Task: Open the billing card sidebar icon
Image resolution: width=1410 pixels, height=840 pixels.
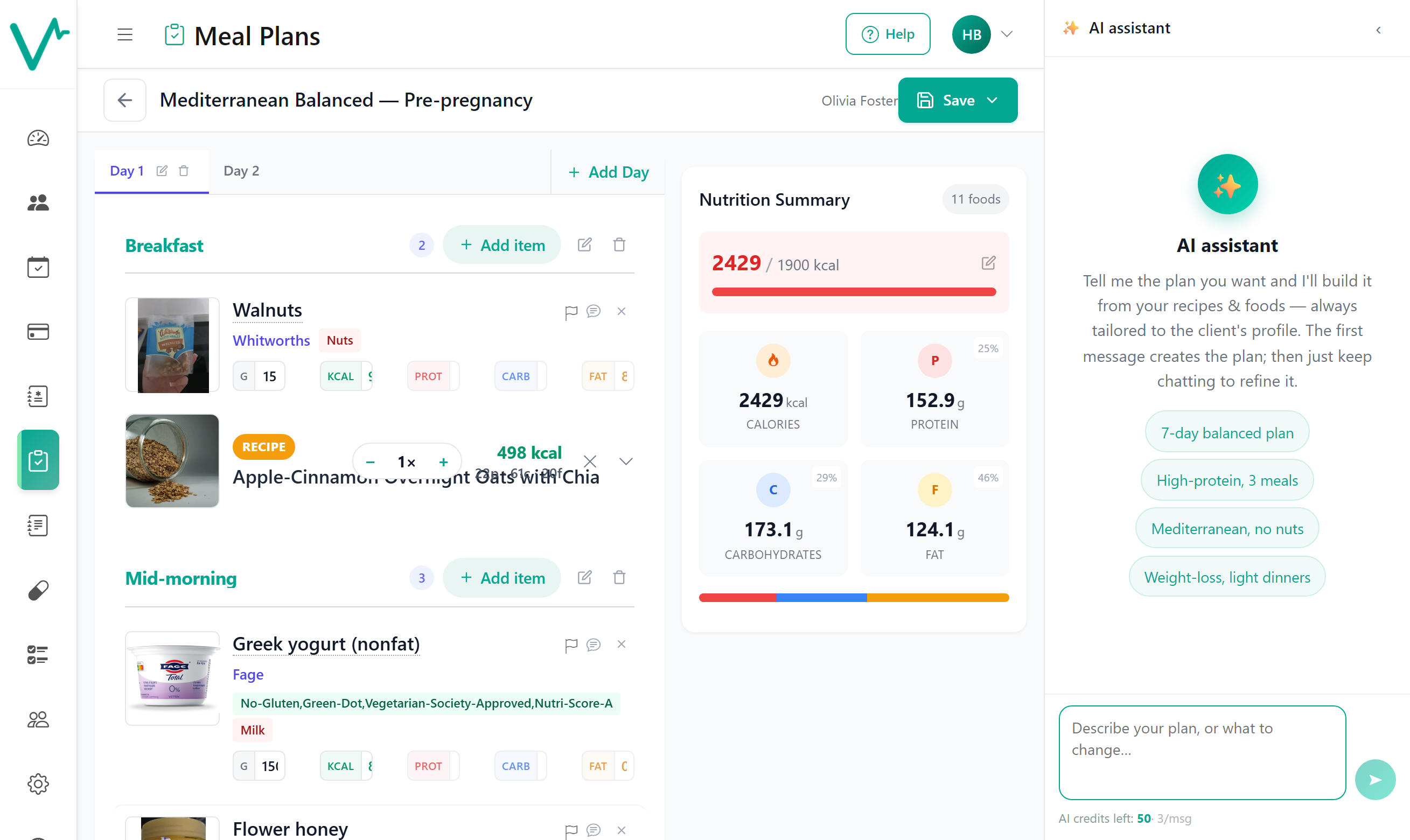Action: [x=38, y=332]
